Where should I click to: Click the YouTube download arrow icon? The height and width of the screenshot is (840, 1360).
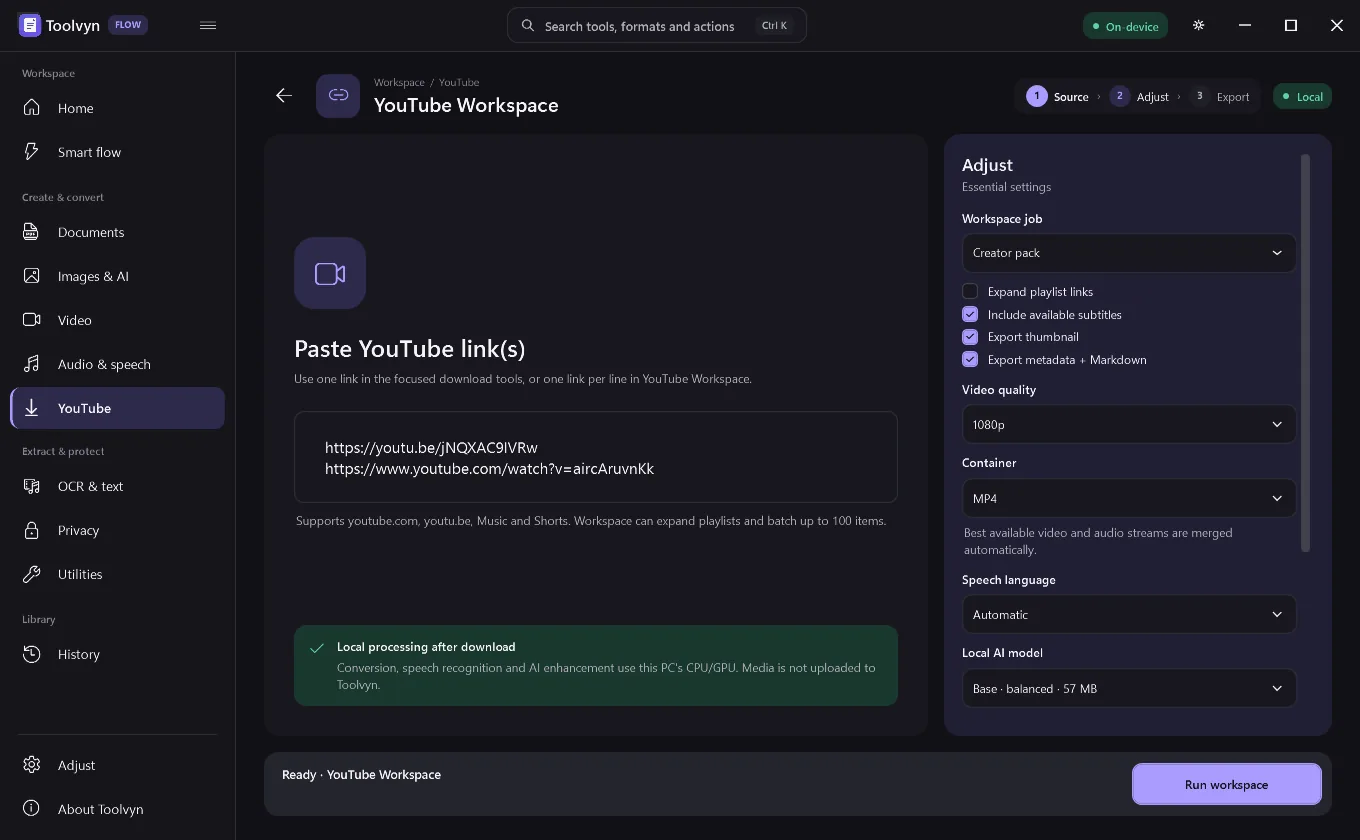[x=32, y=408]
